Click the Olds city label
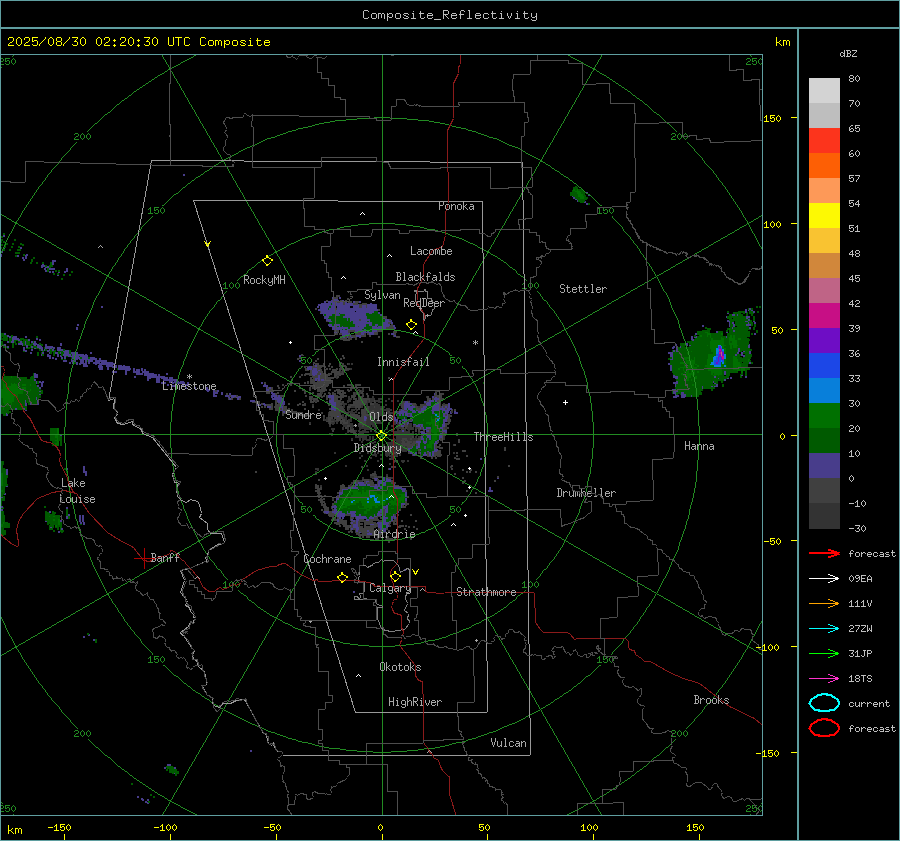900x841 pixels. coord(381,417)
